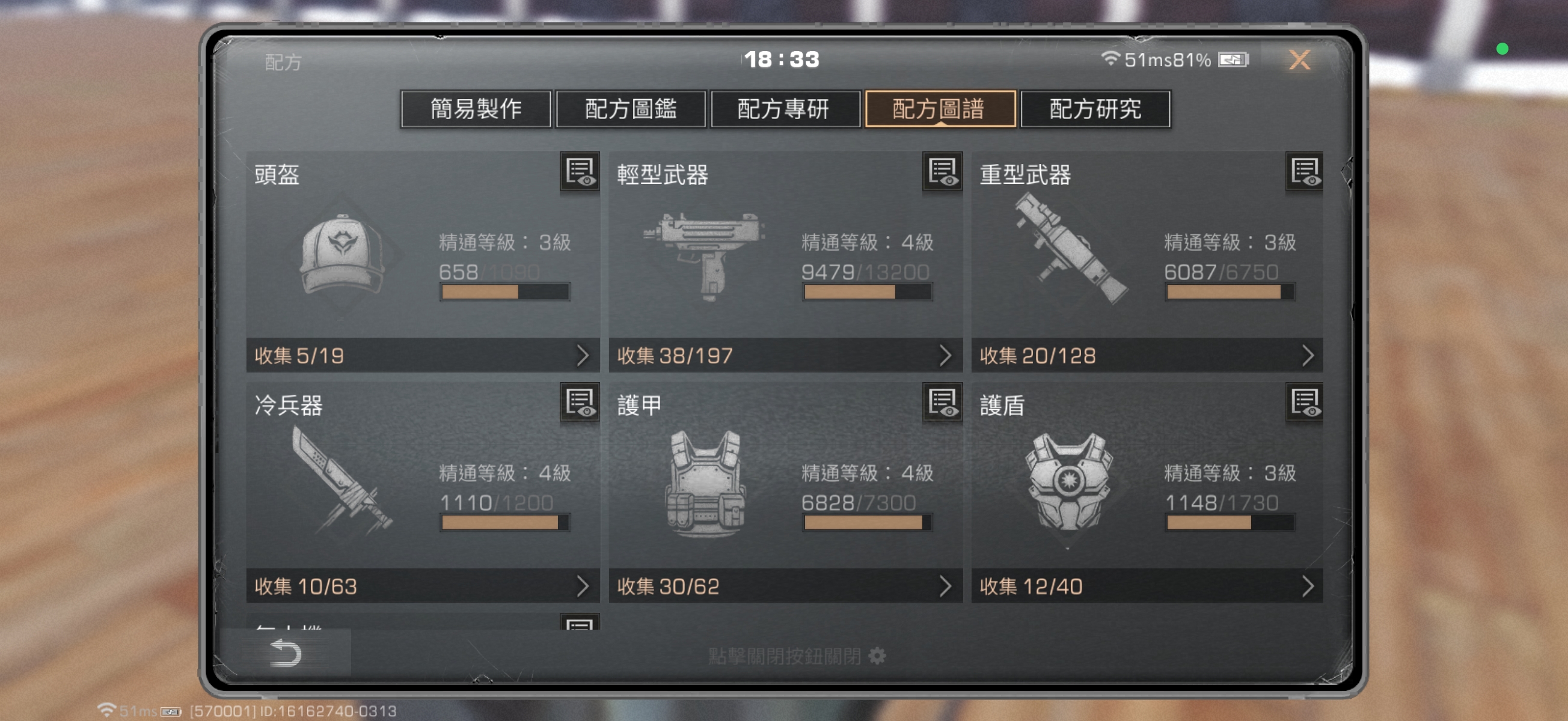Select the Uzi light weapon thumbnail
This screenshot has height=721, width=1568.
tap(705, 255)
